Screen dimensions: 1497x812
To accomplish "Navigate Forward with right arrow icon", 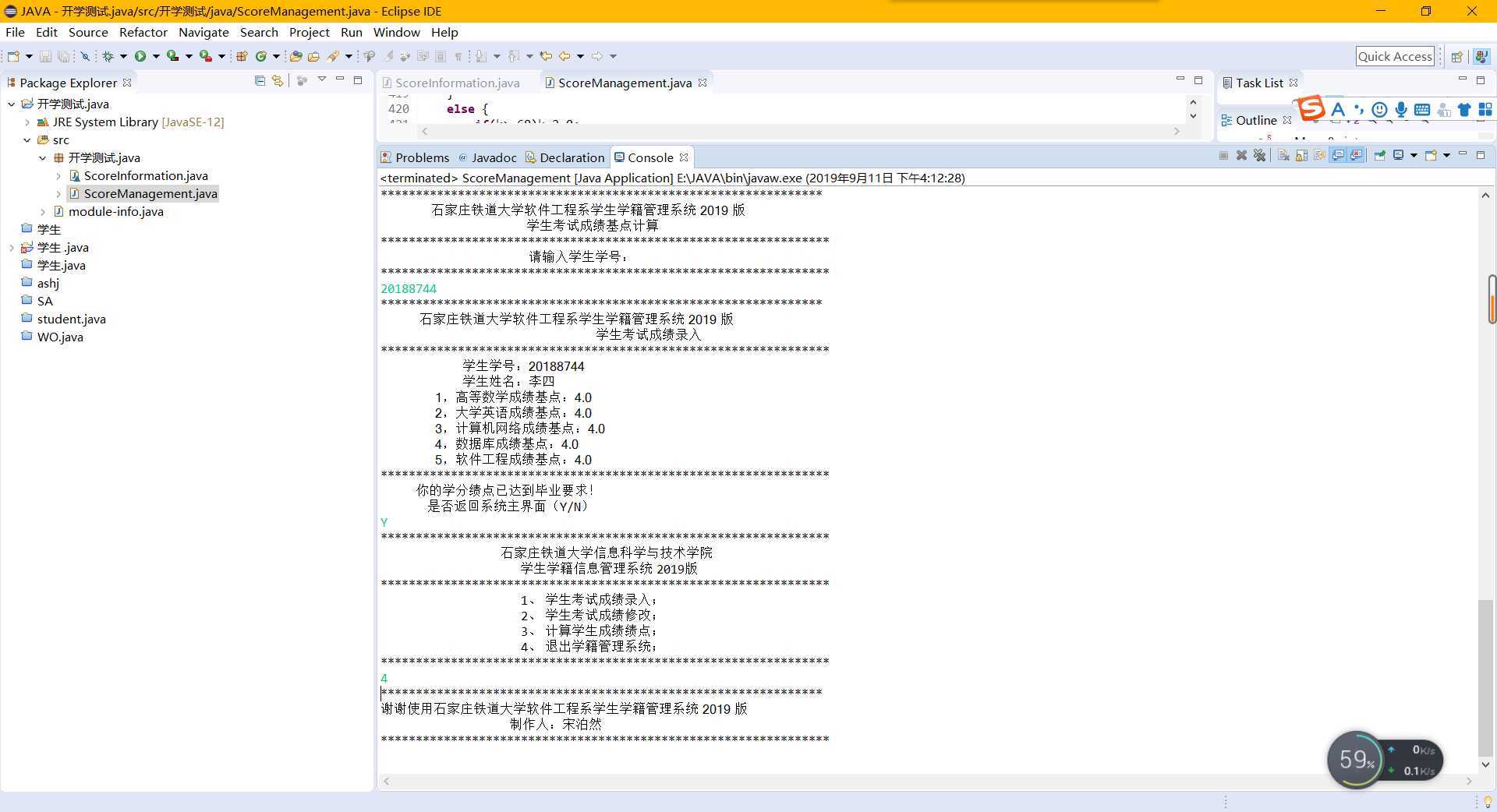I will 596,56.
